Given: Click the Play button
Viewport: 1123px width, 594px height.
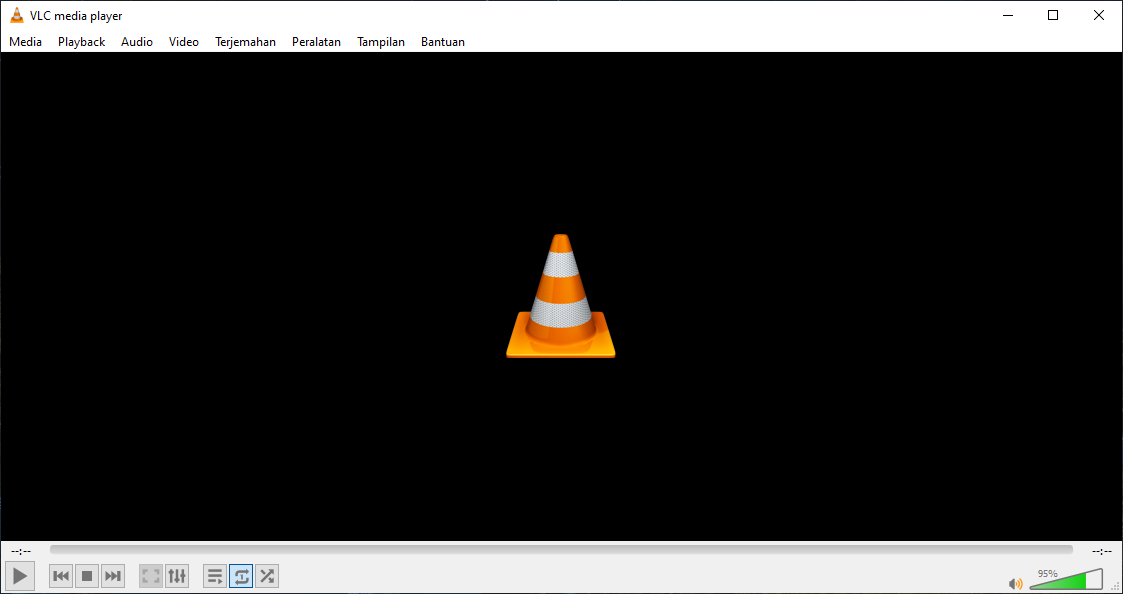Looking at the screenshot, I should point(19,575).
